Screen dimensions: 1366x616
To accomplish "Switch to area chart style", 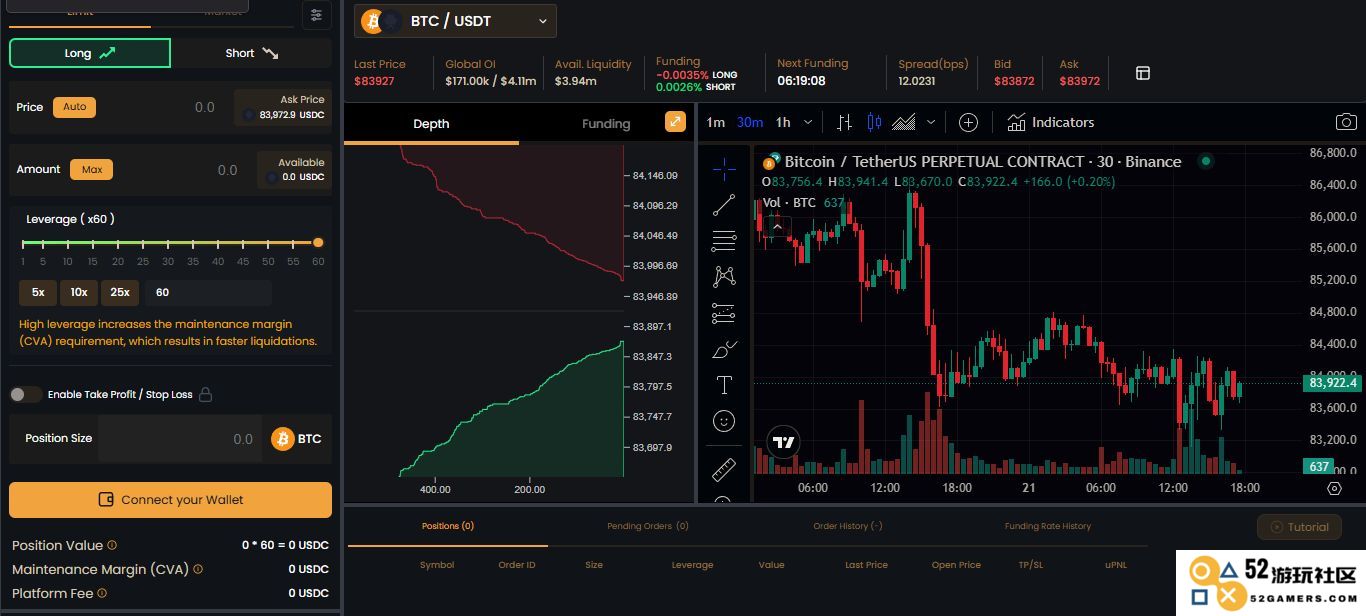I will [904, 122].
